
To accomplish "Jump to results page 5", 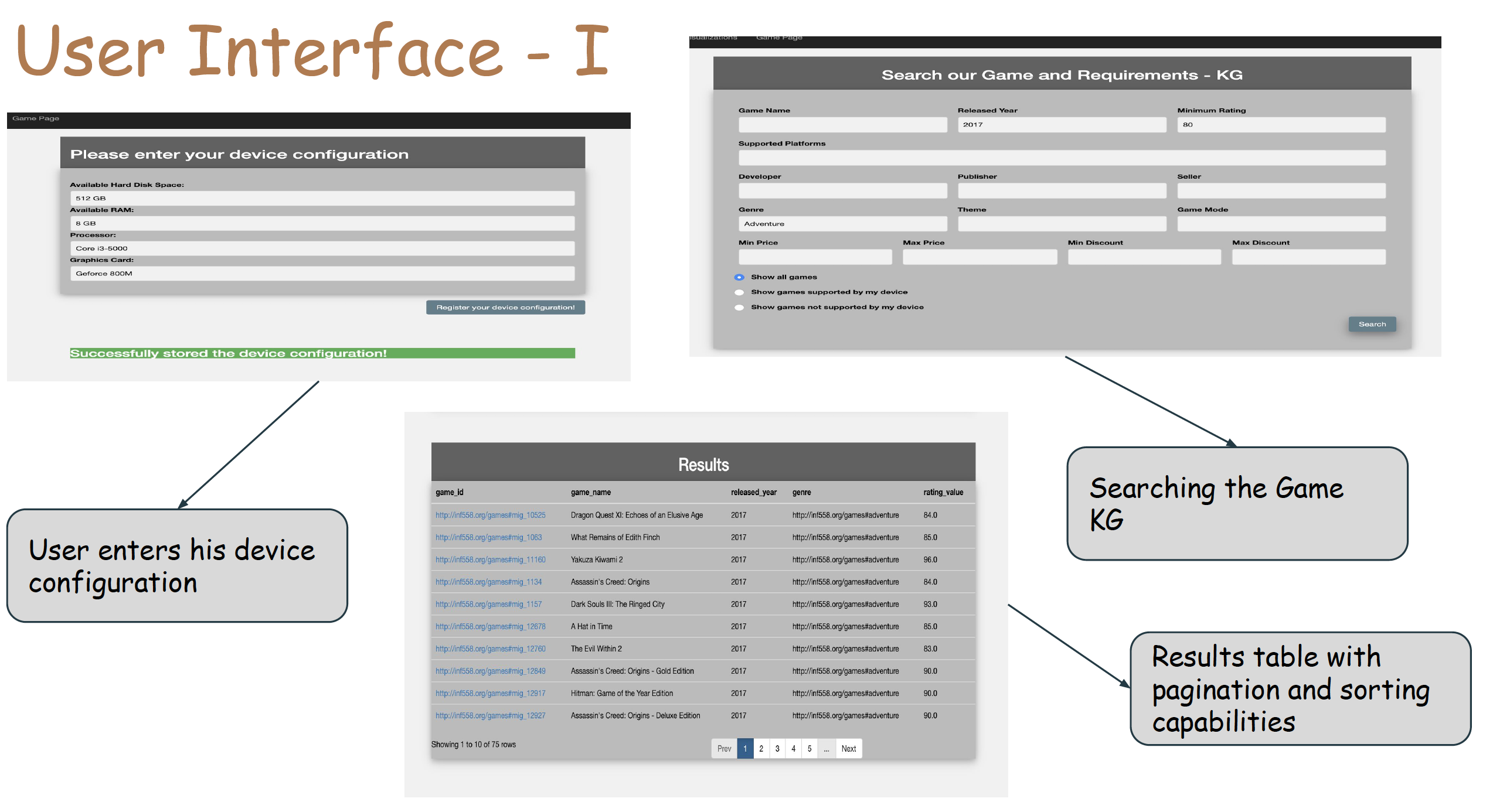I will [x=810, y=748].
